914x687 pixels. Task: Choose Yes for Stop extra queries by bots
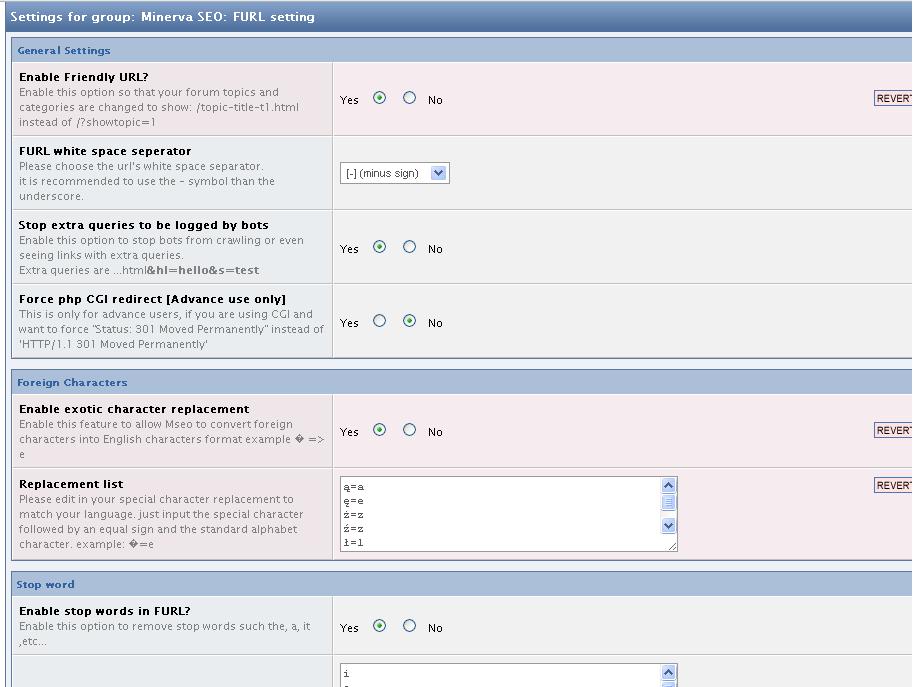(x=379, y=247)
